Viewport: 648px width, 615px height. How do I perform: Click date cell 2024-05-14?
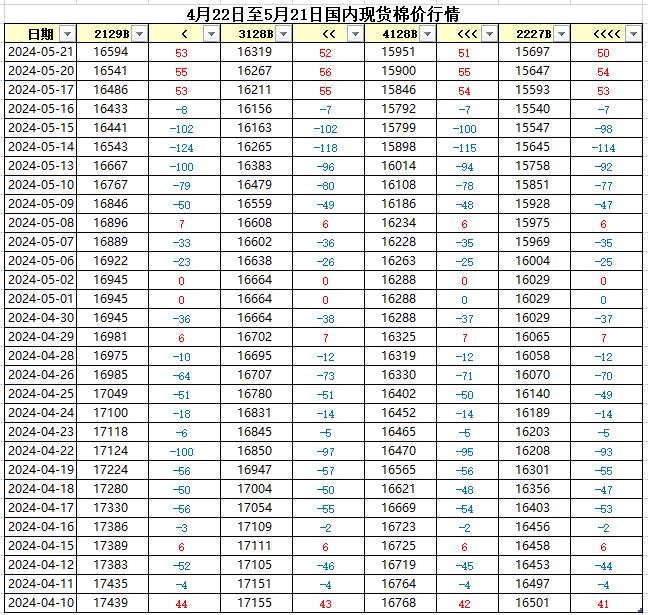click(x=40, y=147)
